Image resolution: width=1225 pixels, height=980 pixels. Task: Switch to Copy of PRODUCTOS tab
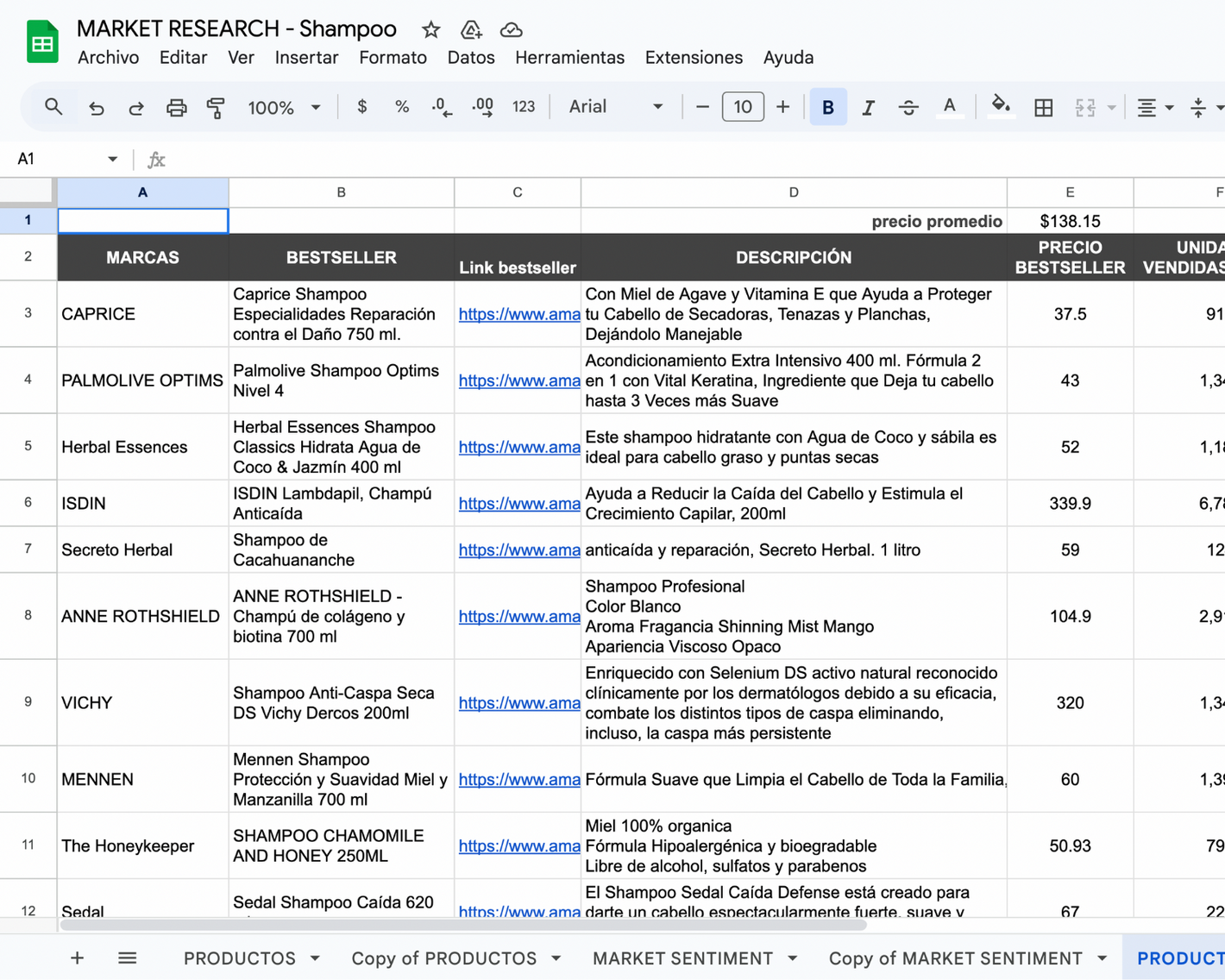pyautogui.click(x=443, y=958)
